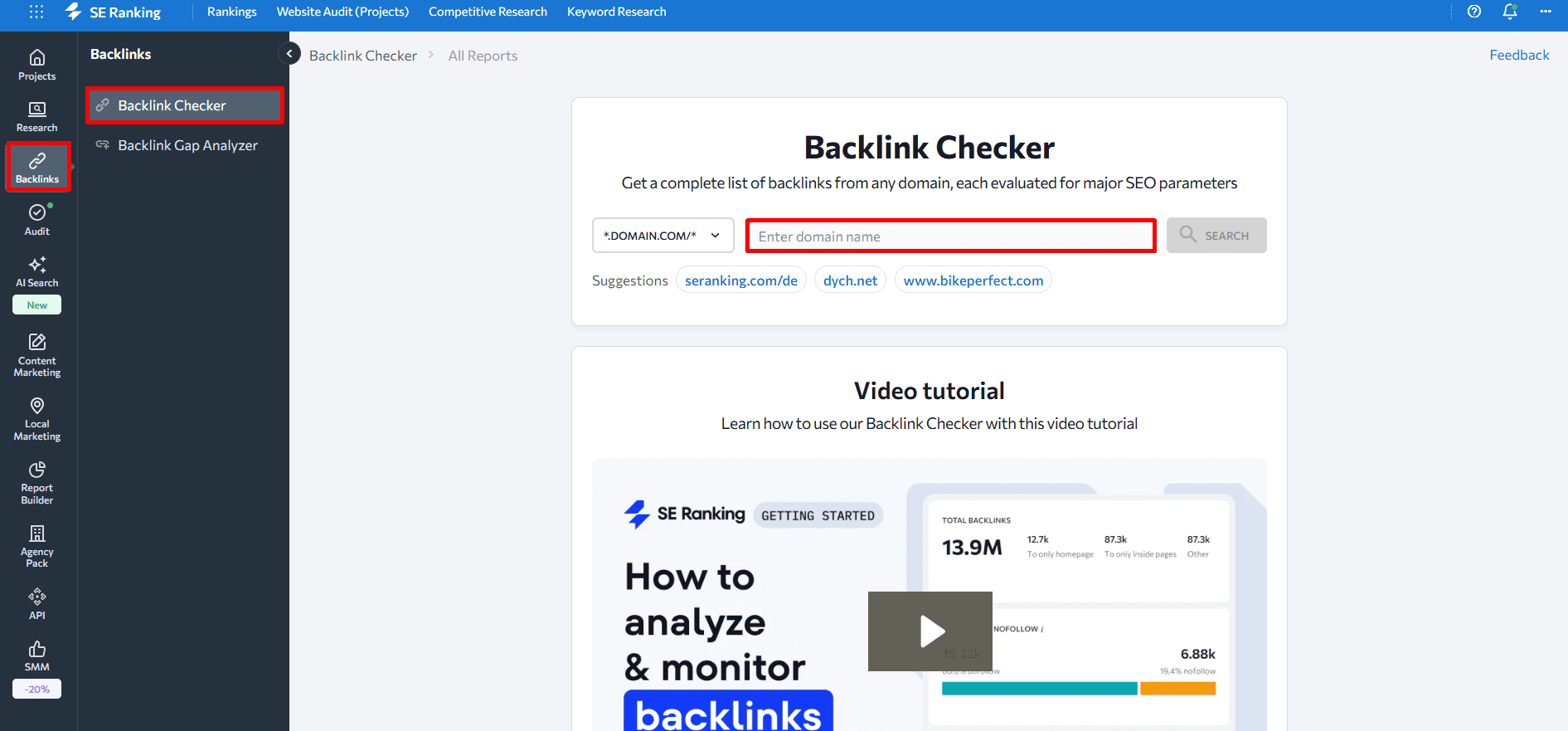Image resolution: width=1568 pixels, height=731 pixels.
Task: Open the three-dot more menu
Action: point(1546,12)
